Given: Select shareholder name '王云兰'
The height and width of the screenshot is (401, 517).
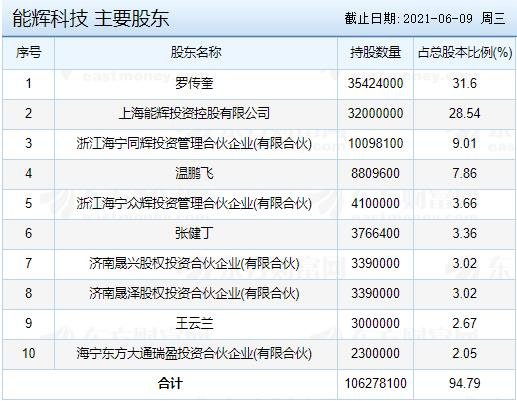Looking at the screenshot, I should tap(194, 323).
